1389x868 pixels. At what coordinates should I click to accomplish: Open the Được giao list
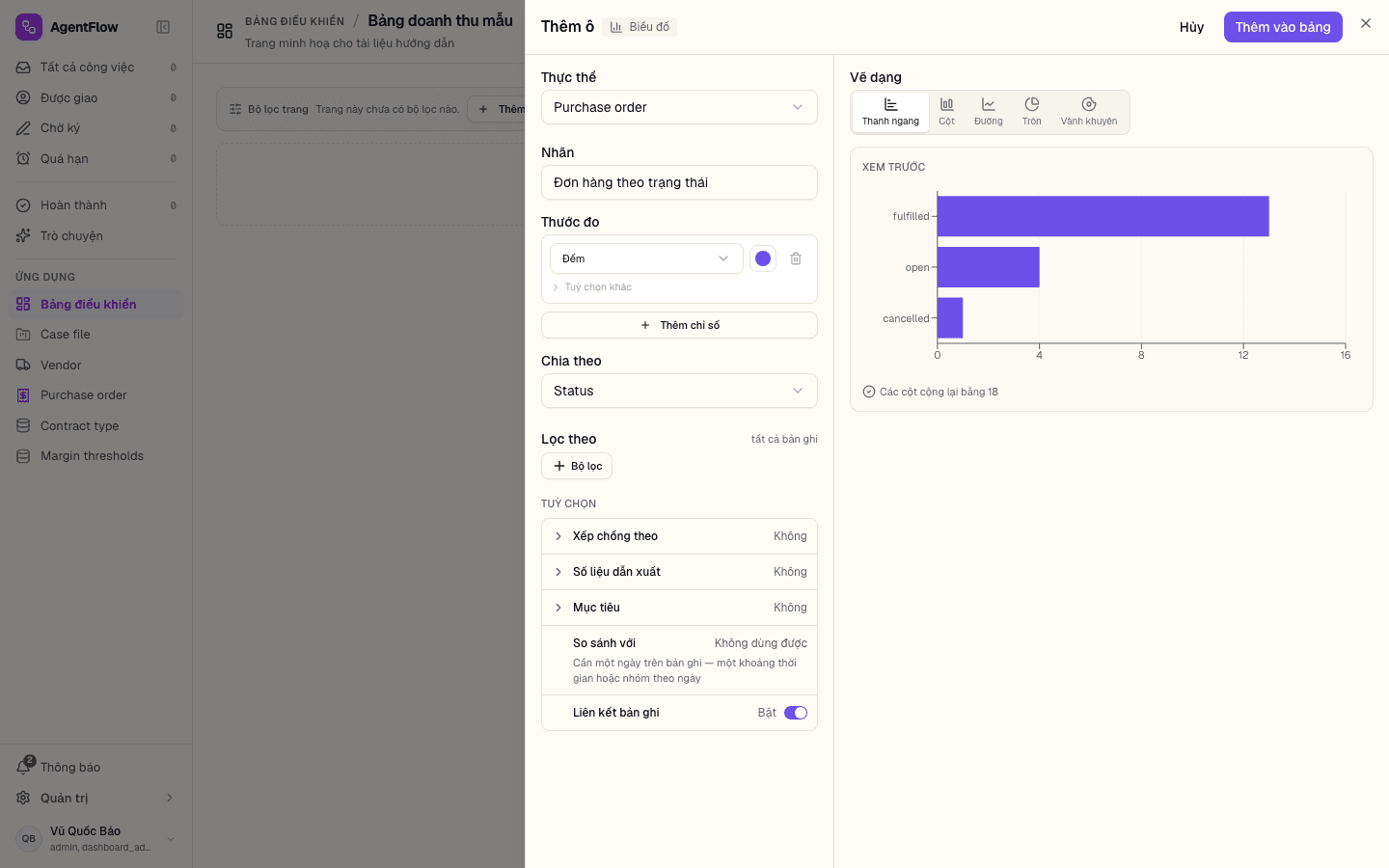click(96, 97)
